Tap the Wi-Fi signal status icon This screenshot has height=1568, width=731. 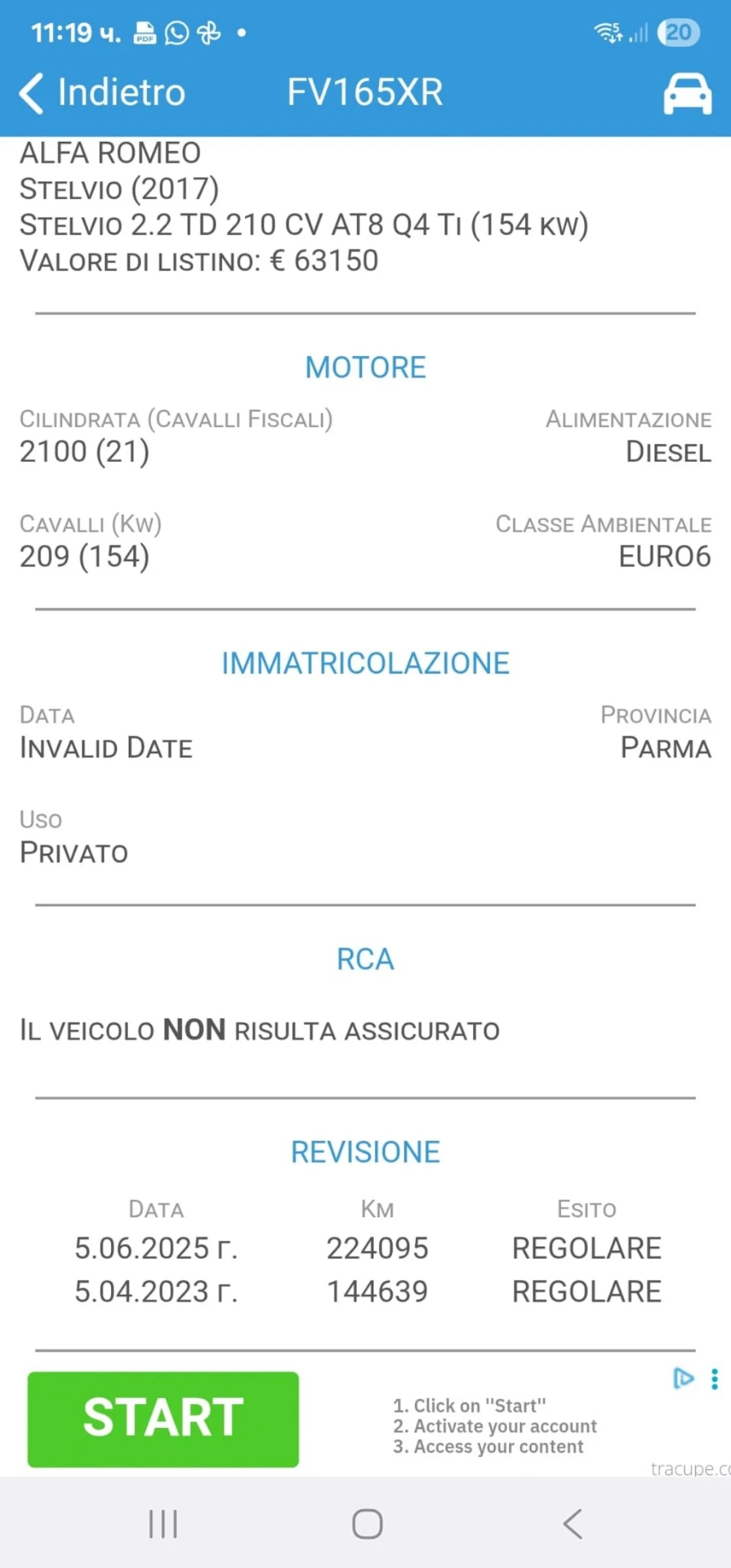coord(608,33)
